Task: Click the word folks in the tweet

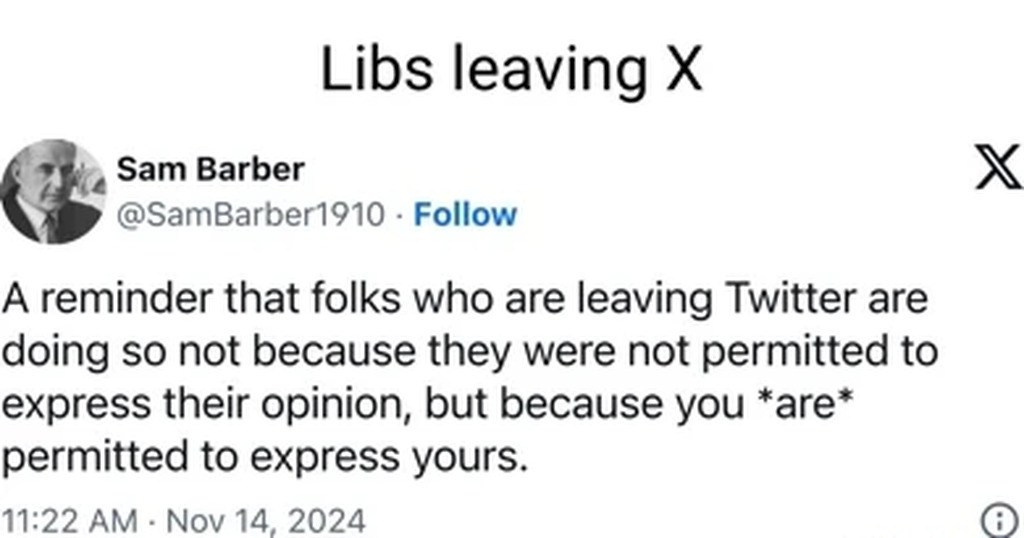Action: 355,299
